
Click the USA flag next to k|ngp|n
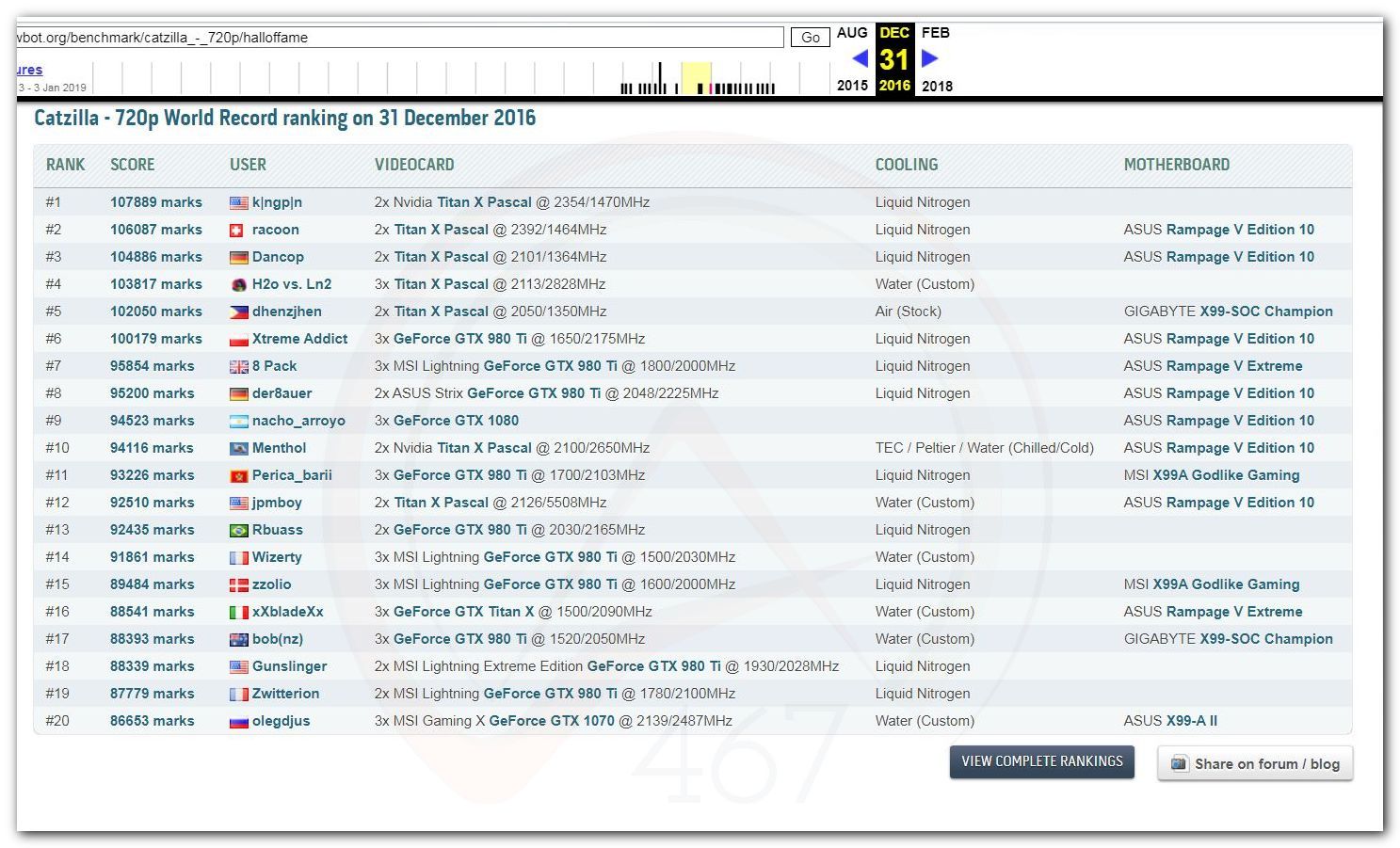[238, 202]
